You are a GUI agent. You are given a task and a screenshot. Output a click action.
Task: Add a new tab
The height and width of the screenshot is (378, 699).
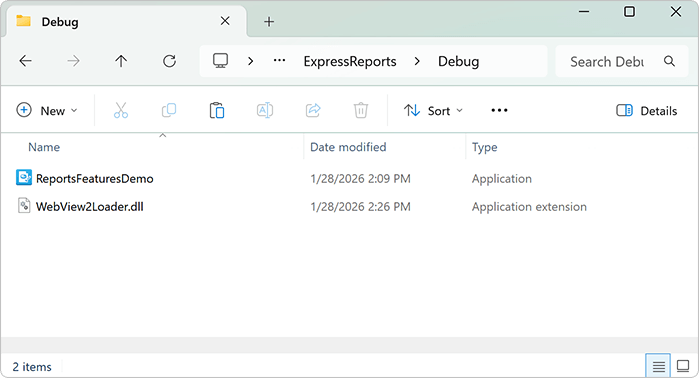(269, 21)
